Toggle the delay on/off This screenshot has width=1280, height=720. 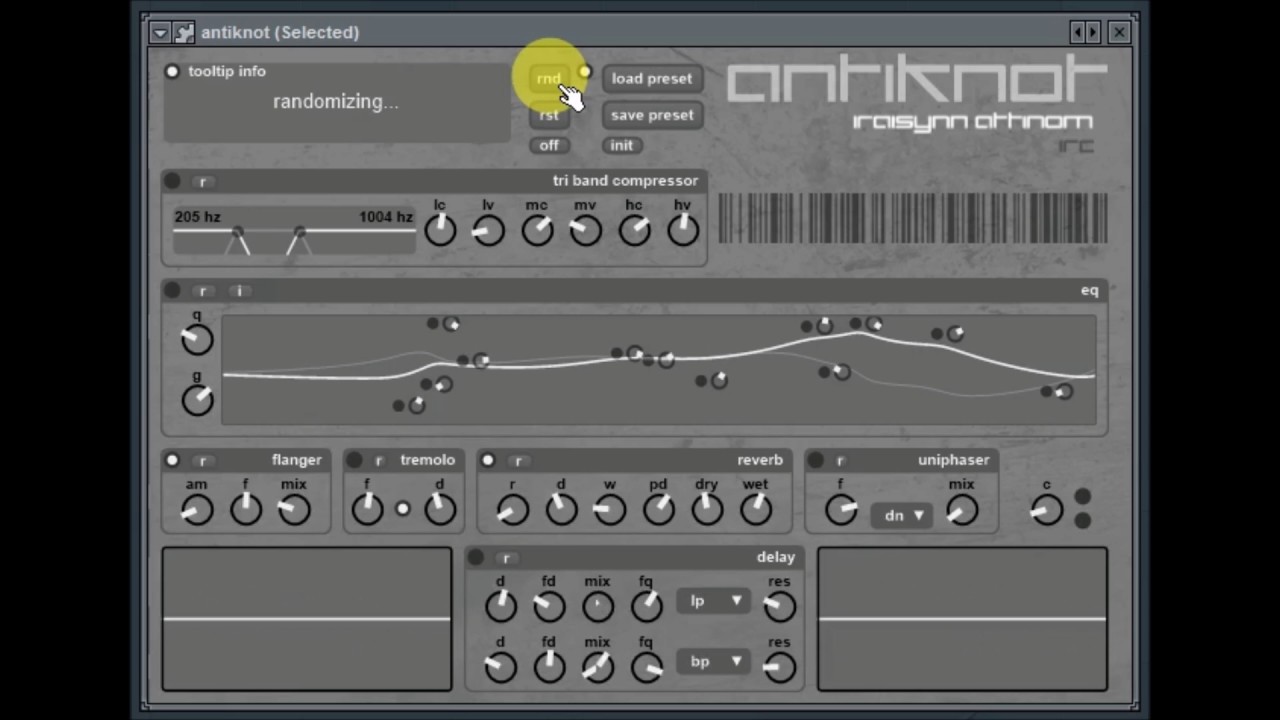[x=476, y=557]
